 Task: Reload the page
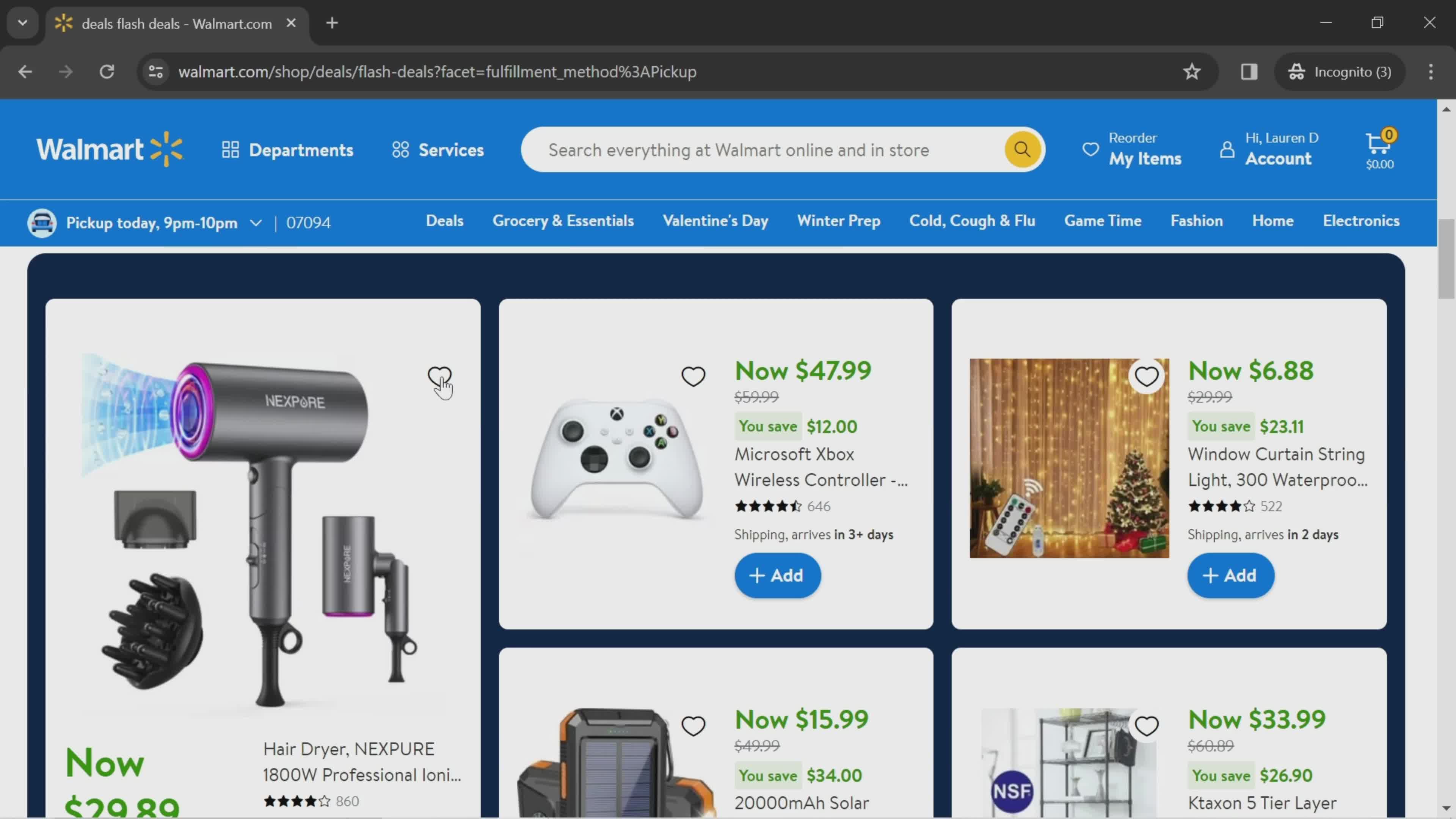pos(107,72)
